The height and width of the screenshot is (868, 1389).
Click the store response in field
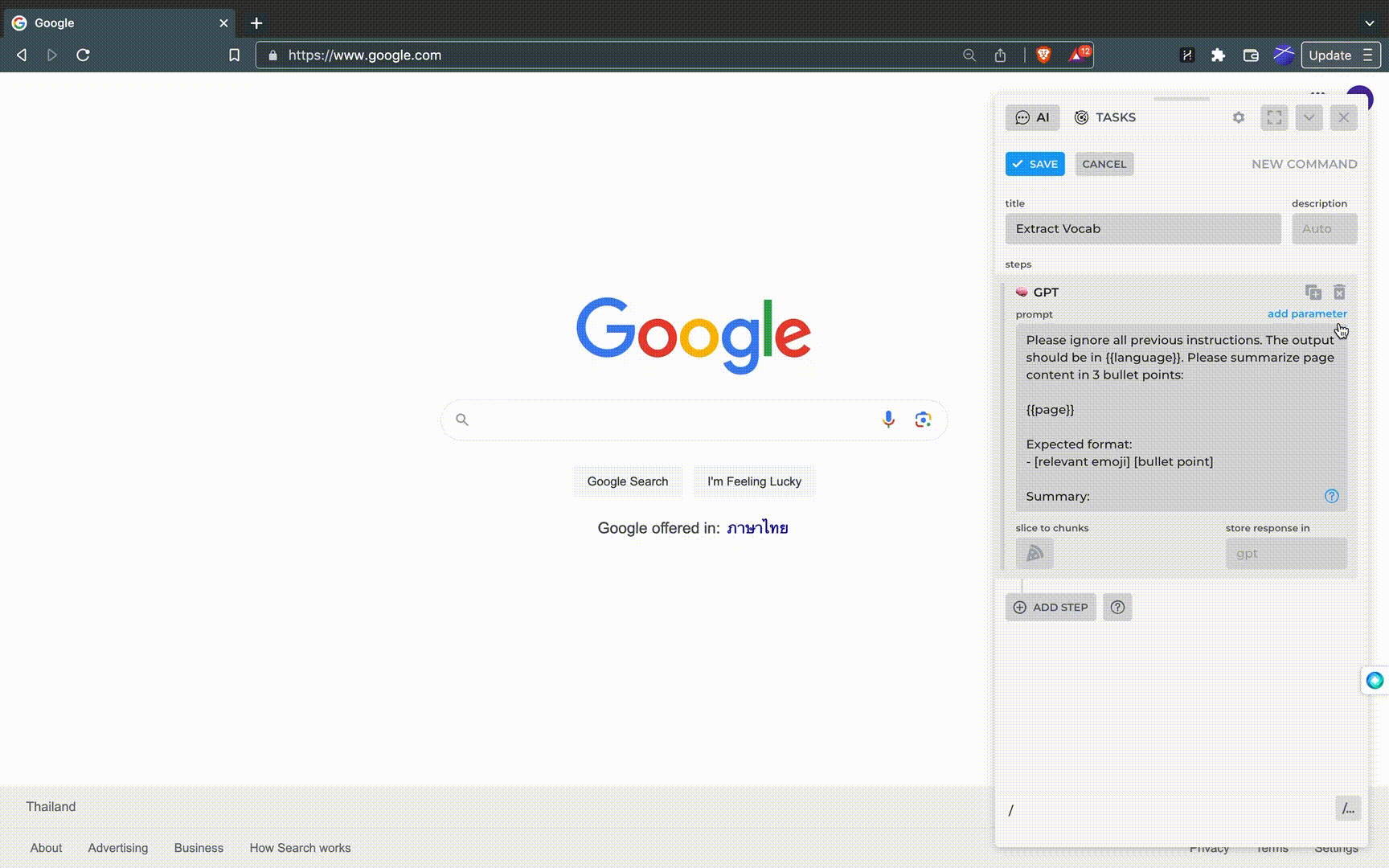(1286, 553)
